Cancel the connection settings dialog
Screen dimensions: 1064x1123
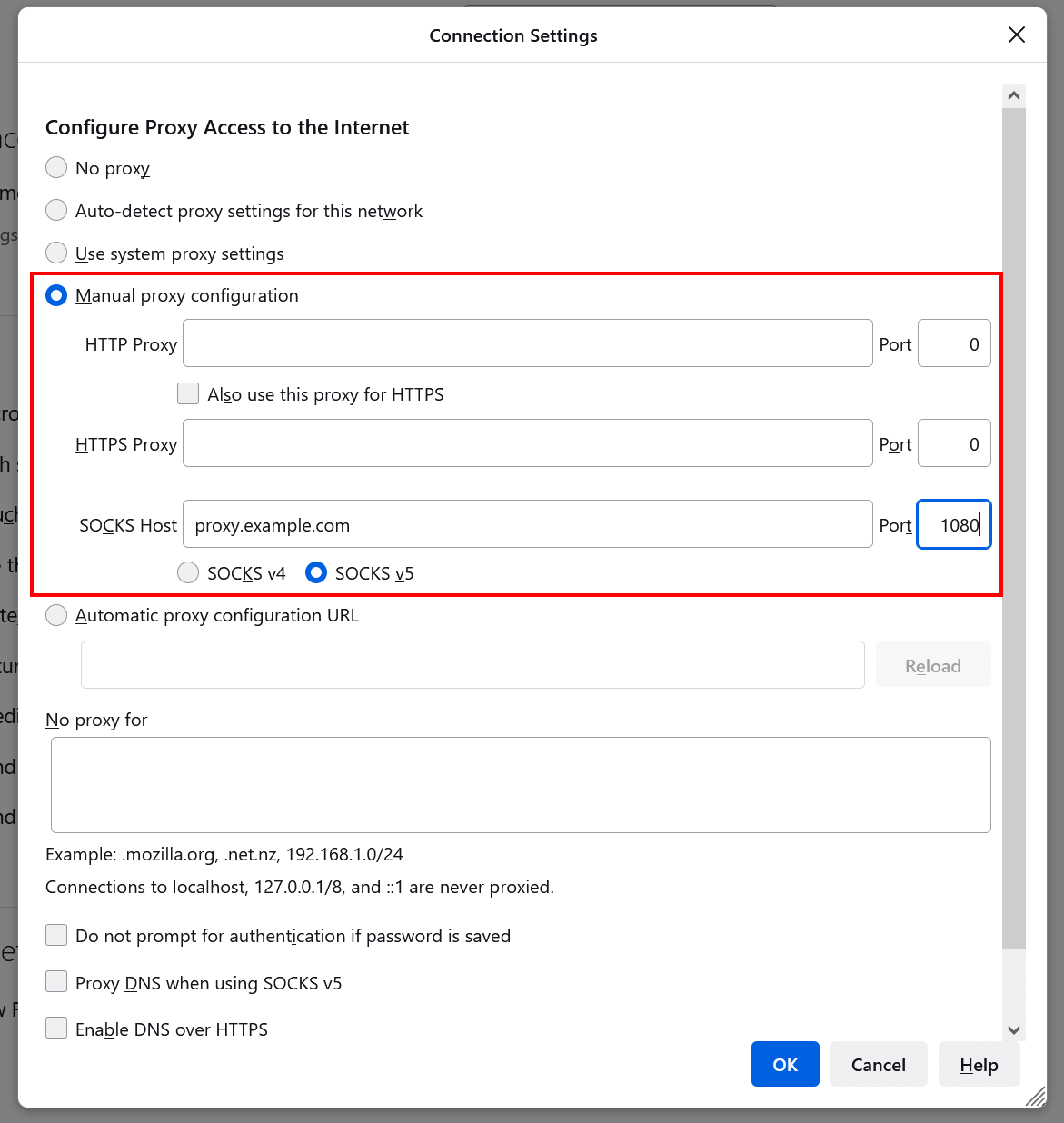[878, 1064]
